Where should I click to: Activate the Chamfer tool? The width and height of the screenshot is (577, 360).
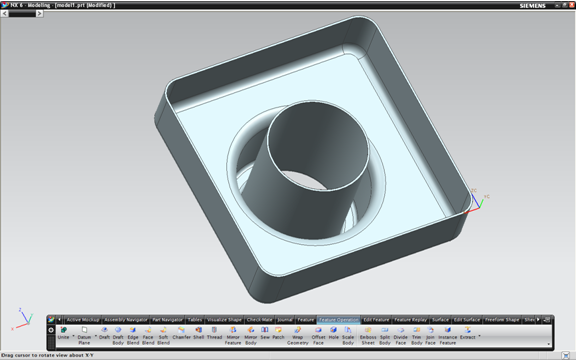click(x=181, y=333)
